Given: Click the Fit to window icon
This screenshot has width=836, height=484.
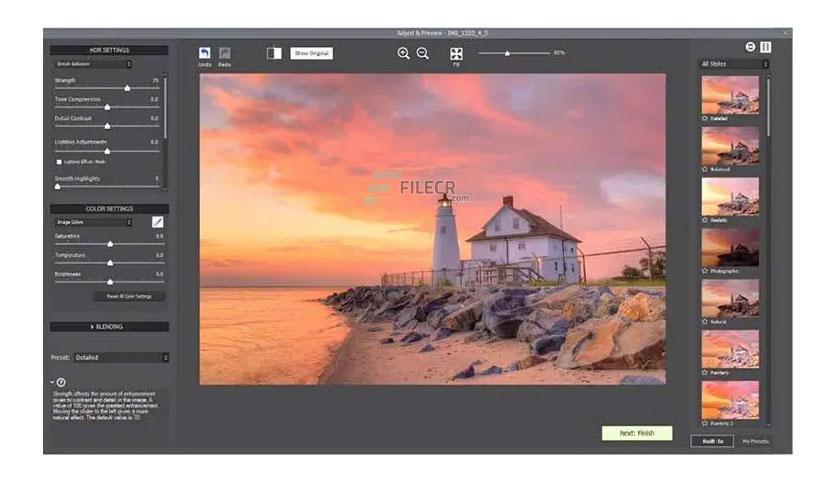Looking at the screenshot, I should click(x=456, y=53).
